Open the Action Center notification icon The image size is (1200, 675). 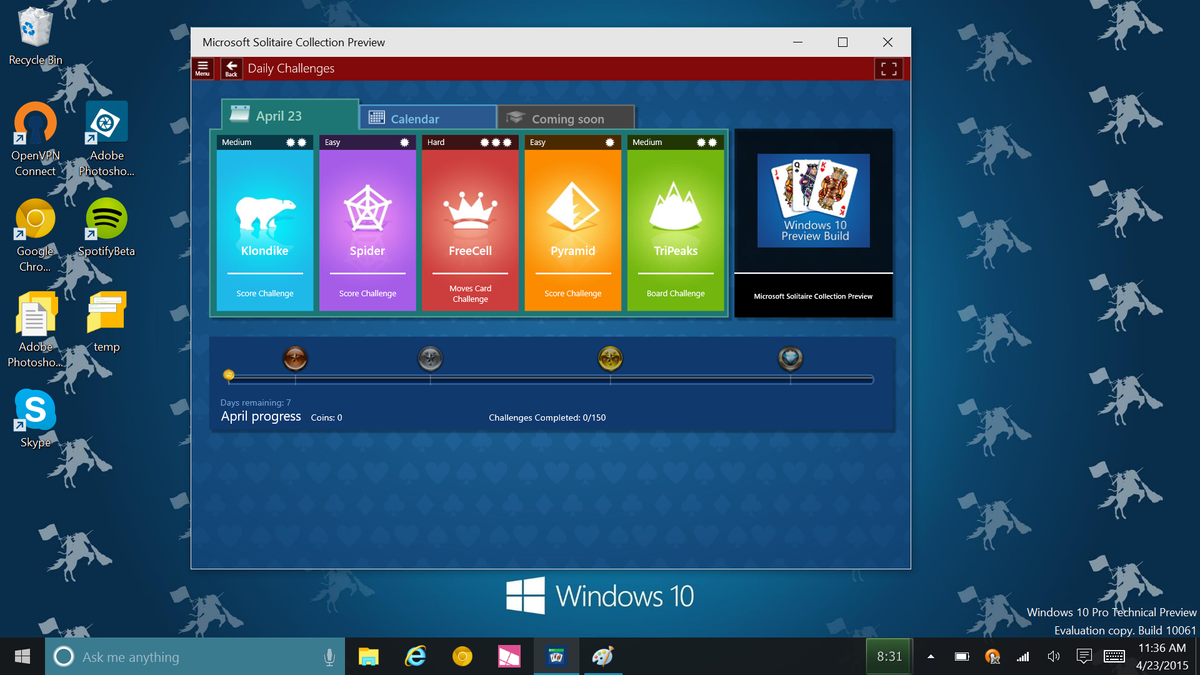point(1083,657)
